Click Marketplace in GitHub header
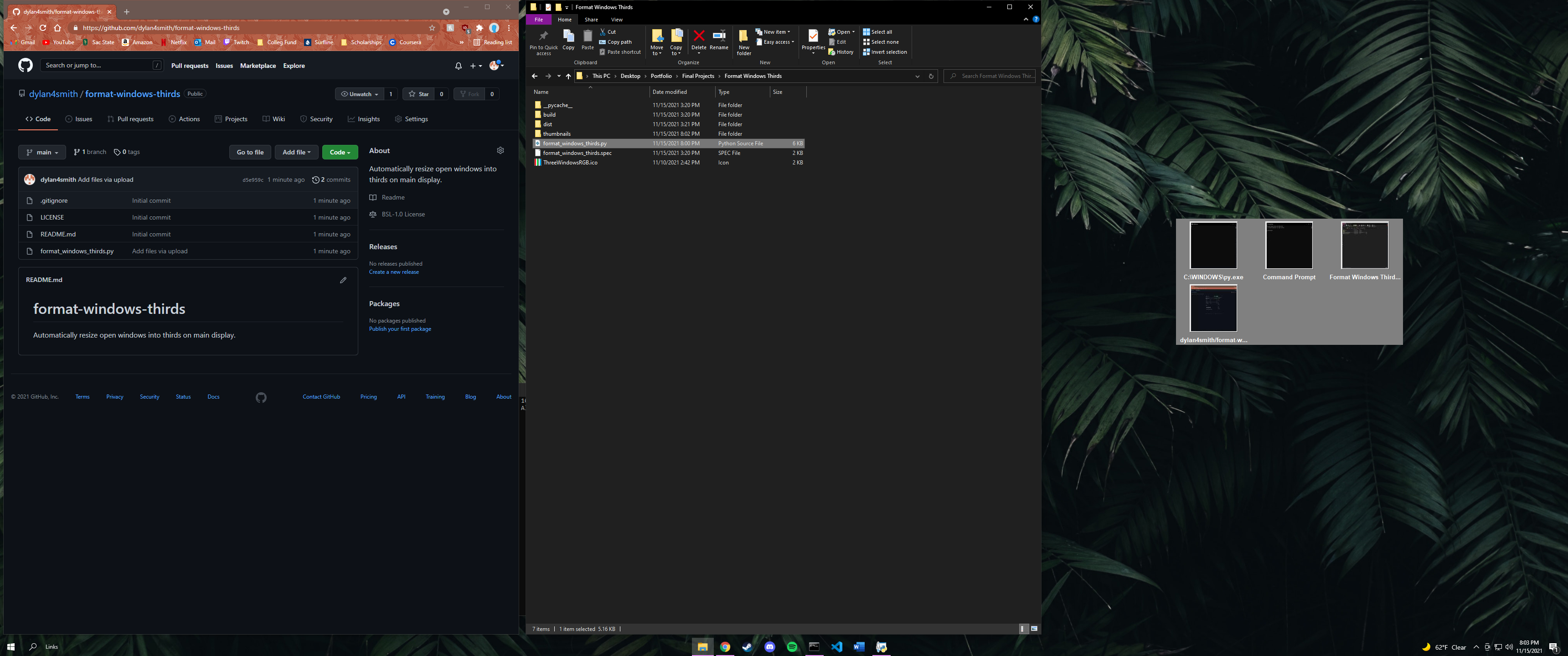Image resolution: width=1568 pixels, height=656 pixels. click(x=258, y=66)
